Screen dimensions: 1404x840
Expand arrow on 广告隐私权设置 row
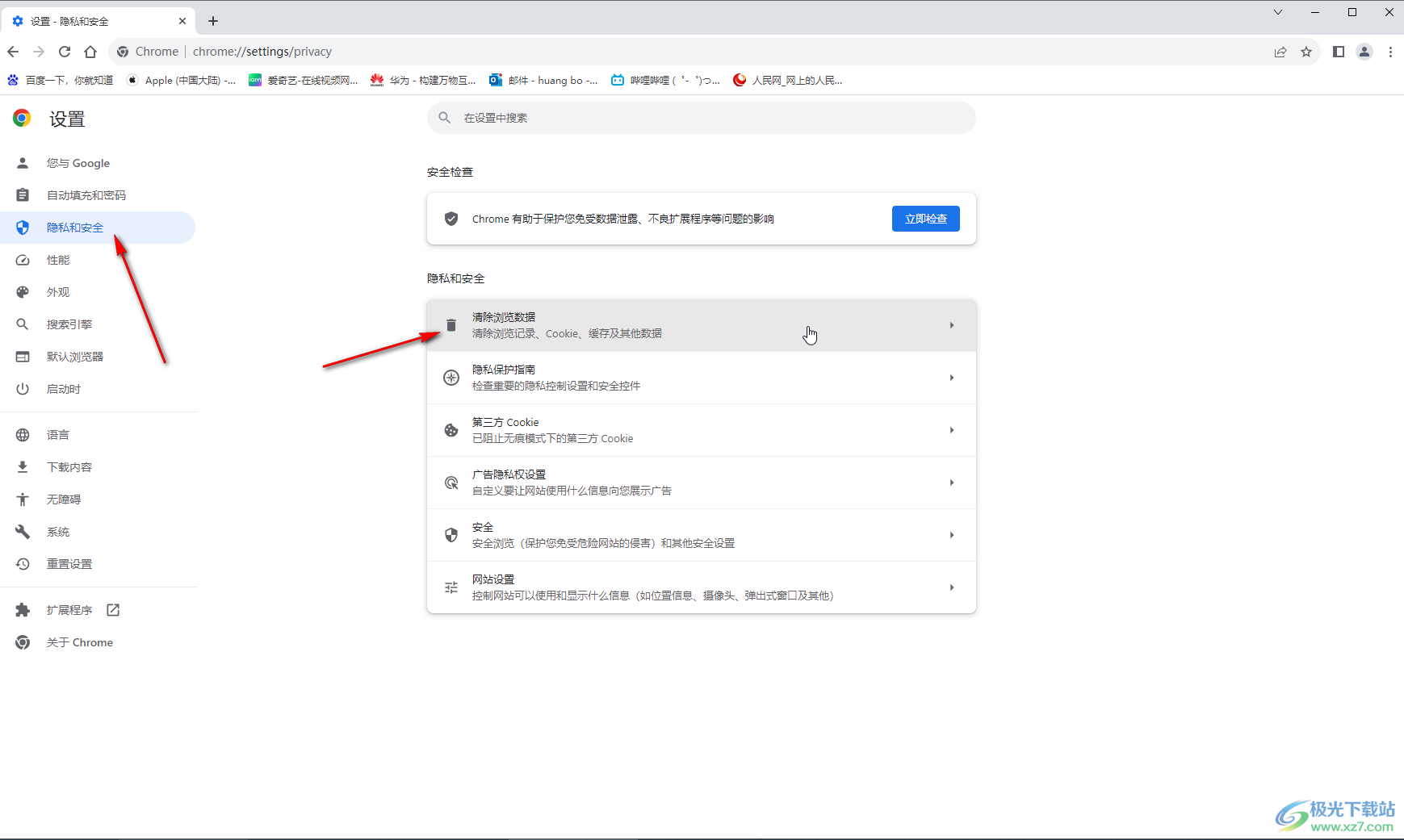[952, 483]
